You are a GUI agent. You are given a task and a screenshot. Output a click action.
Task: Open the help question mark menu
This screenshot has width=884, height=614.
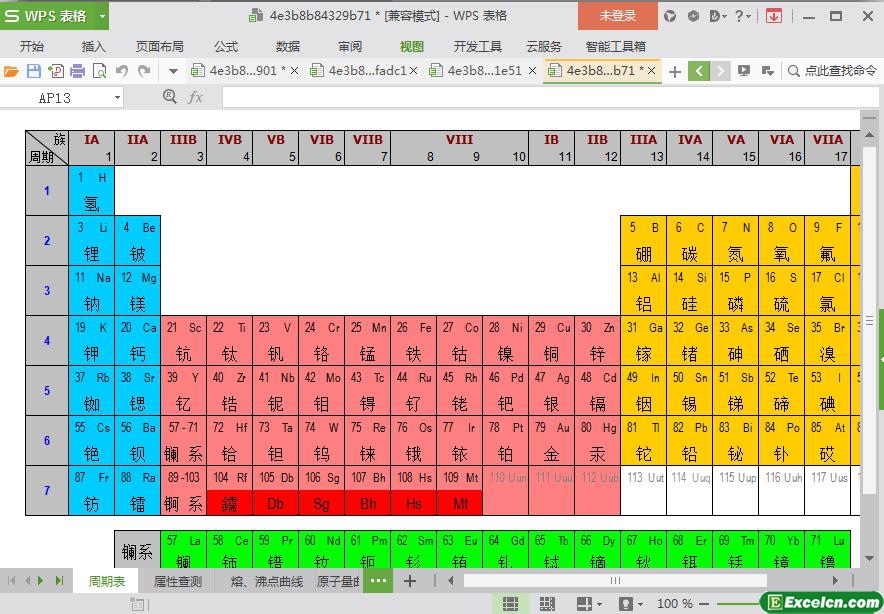click(x=742, y=16)
